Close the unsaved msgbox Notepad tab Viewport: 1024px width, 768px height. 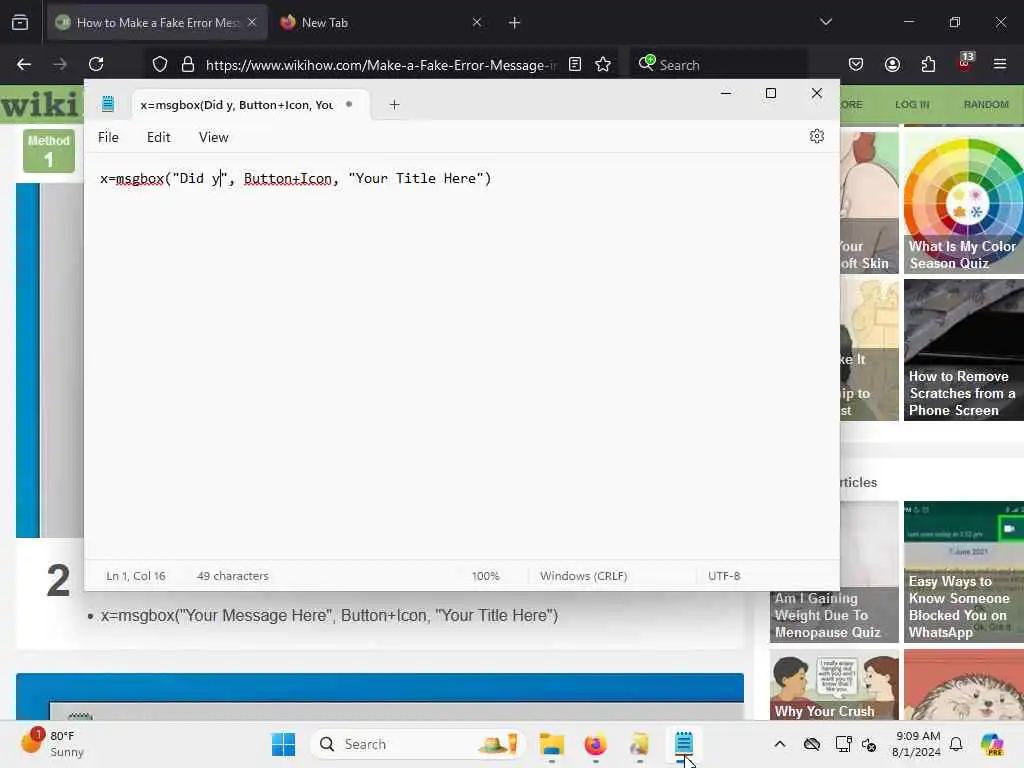point(349,104)
